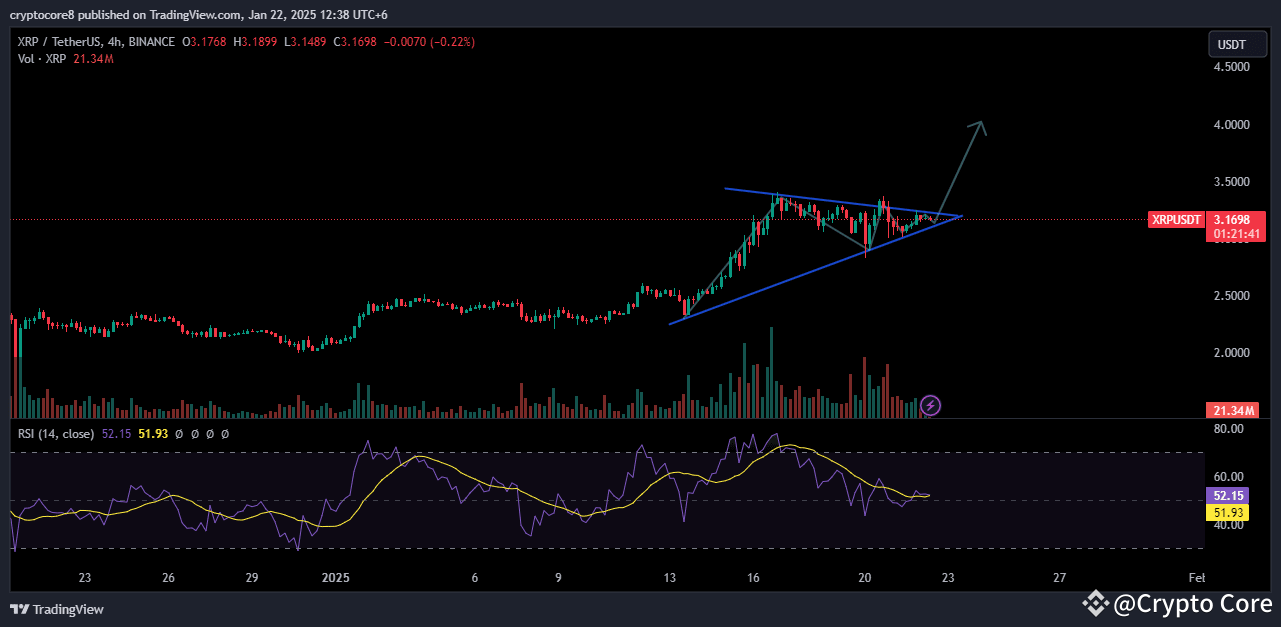Click the 29 date label on time axis
Viewport: 1281px width, 627px height.
252,578
